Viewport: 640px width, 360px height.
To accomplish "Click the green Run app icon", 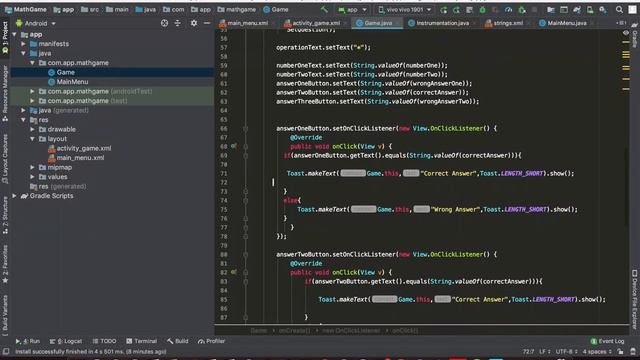I will (443, 9).
